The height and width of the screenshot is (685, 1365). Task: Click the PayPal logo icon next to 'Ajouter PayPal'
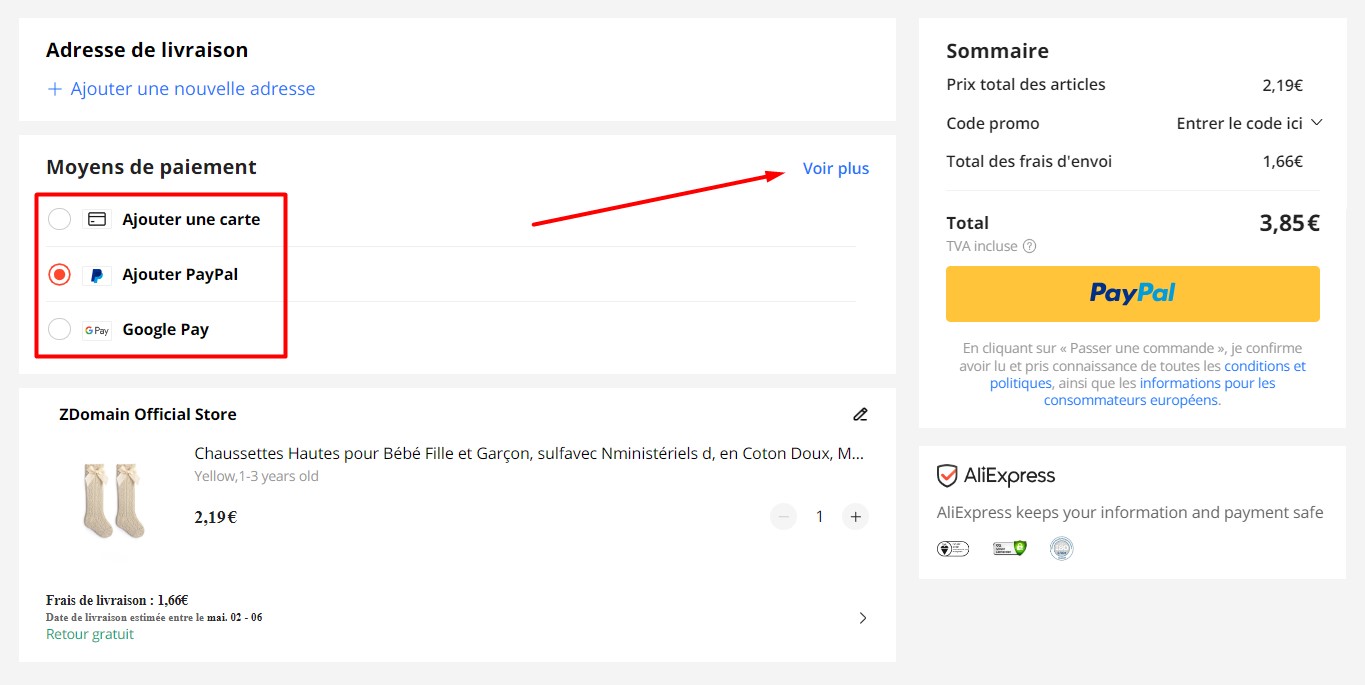point(96,273)
